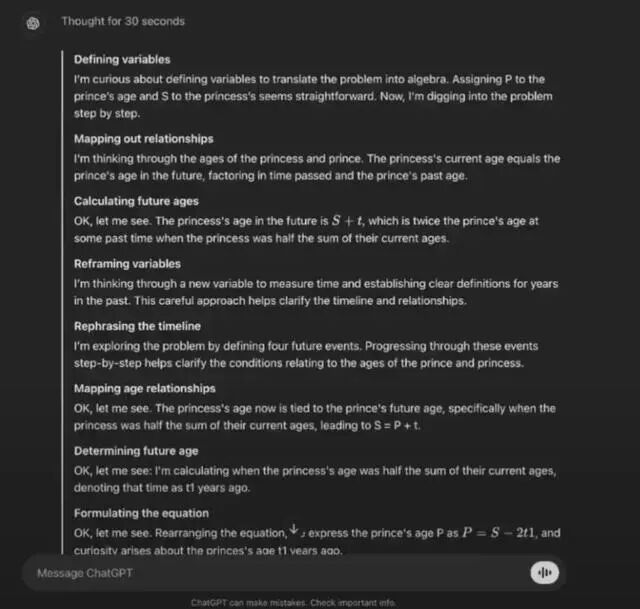The height and width of the screenshot is (609, 640).
Task: Click the P = S − 2t1 equation
Action: point(498,533)
